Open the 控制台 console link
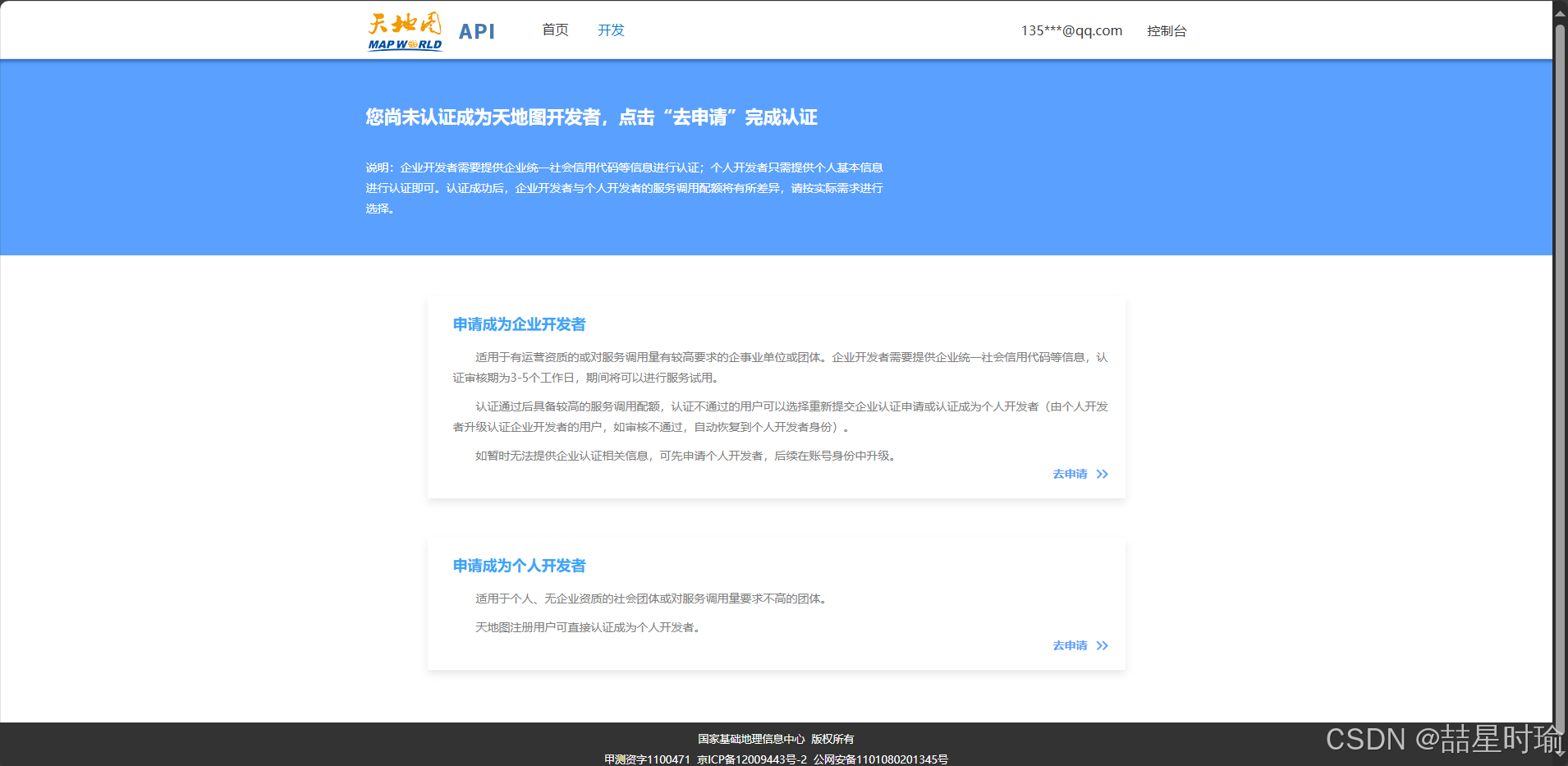Screen dimensions: 1568x766 tap(1167, 31)
